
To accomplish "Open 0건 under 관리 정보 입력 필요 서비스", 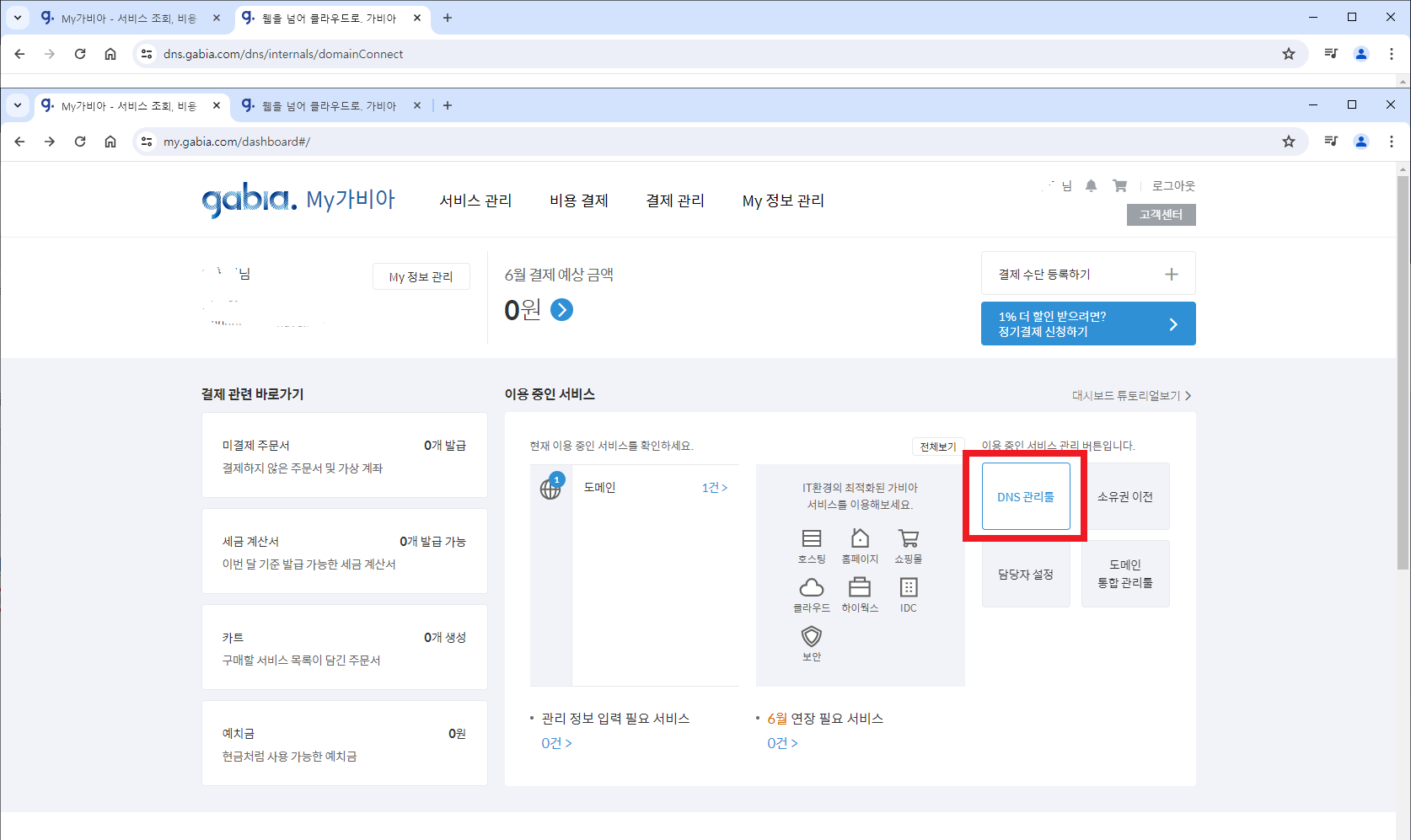I will click(x=556, y=743).
